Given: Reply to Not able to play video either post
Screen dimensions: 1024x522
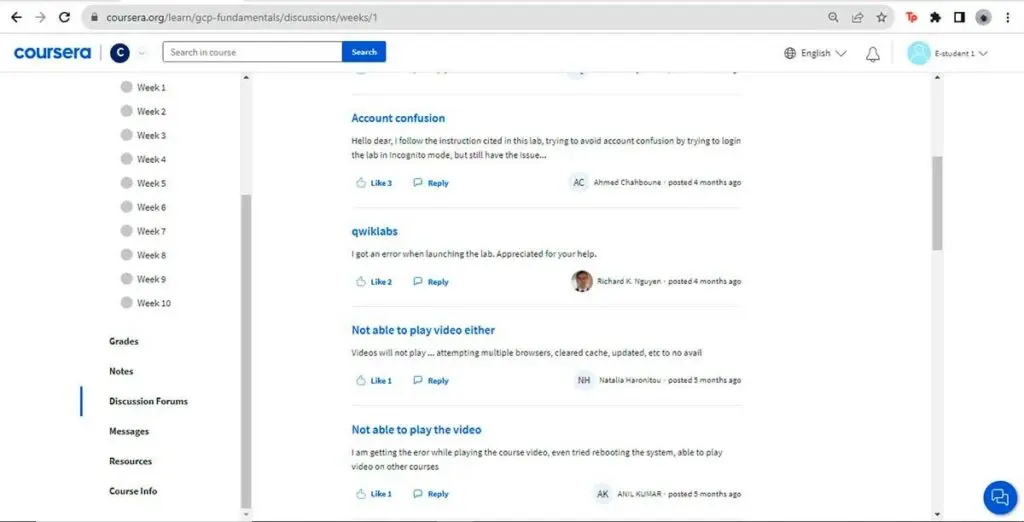Looking at the screenshot, I should pyautogui.click(x=431, y=380).
